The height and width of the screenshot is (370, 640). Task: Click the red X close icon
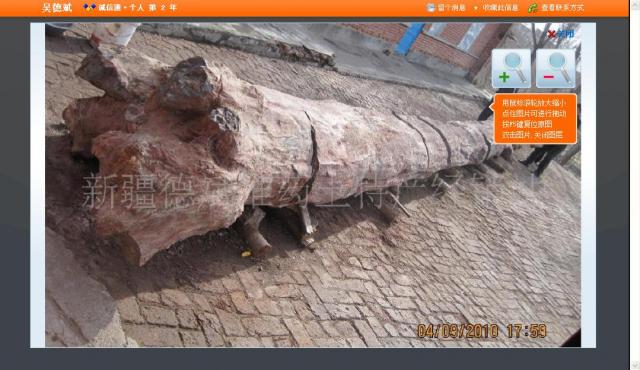[551, 34]
